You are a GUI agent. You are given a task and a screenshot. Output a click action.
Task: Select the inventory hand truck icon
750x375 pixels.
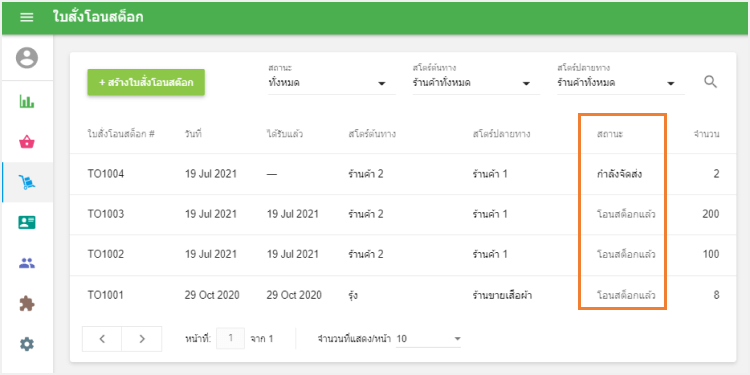coord(28,182)
